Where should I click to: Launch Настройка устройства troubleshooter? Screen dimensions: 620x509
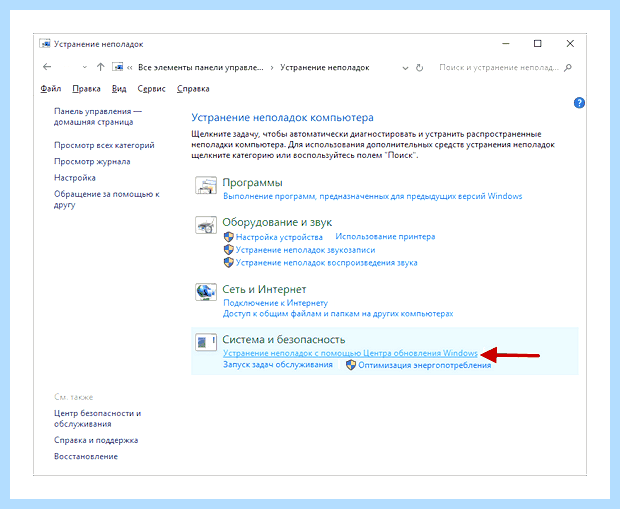pos(279,237)
